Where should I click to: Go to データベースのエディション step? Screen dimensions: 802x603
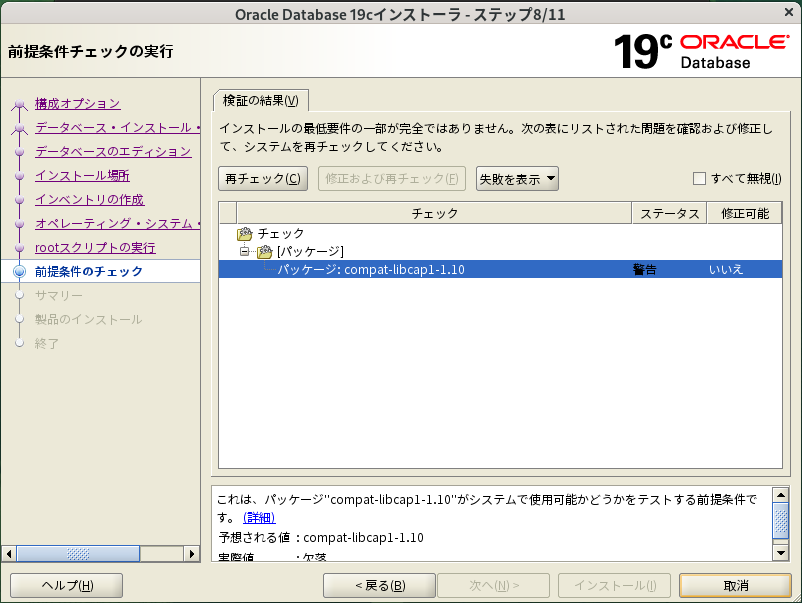113,152
